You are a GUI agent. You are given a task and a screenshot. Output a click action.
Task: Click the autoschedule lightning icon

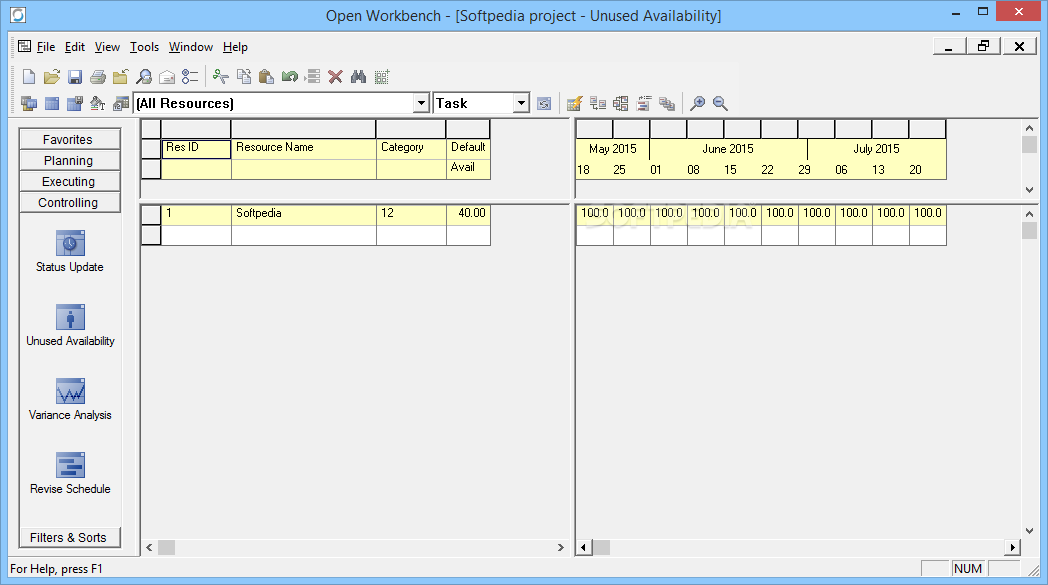tap(574, 104)
